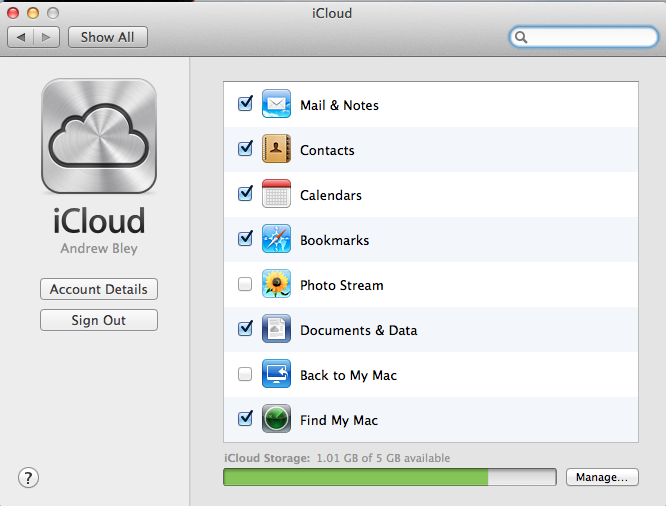The width and height of the screenshot is (666, 506).
Task: Click the Calendars icon
Action: pos(276,194)
